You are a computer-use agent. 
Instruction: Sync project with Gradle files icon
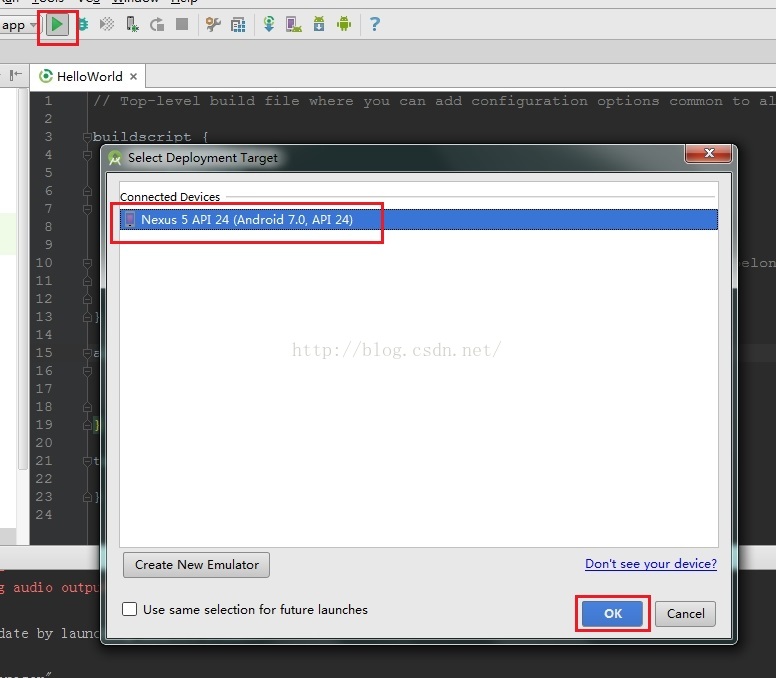click(x=269, y=24)
